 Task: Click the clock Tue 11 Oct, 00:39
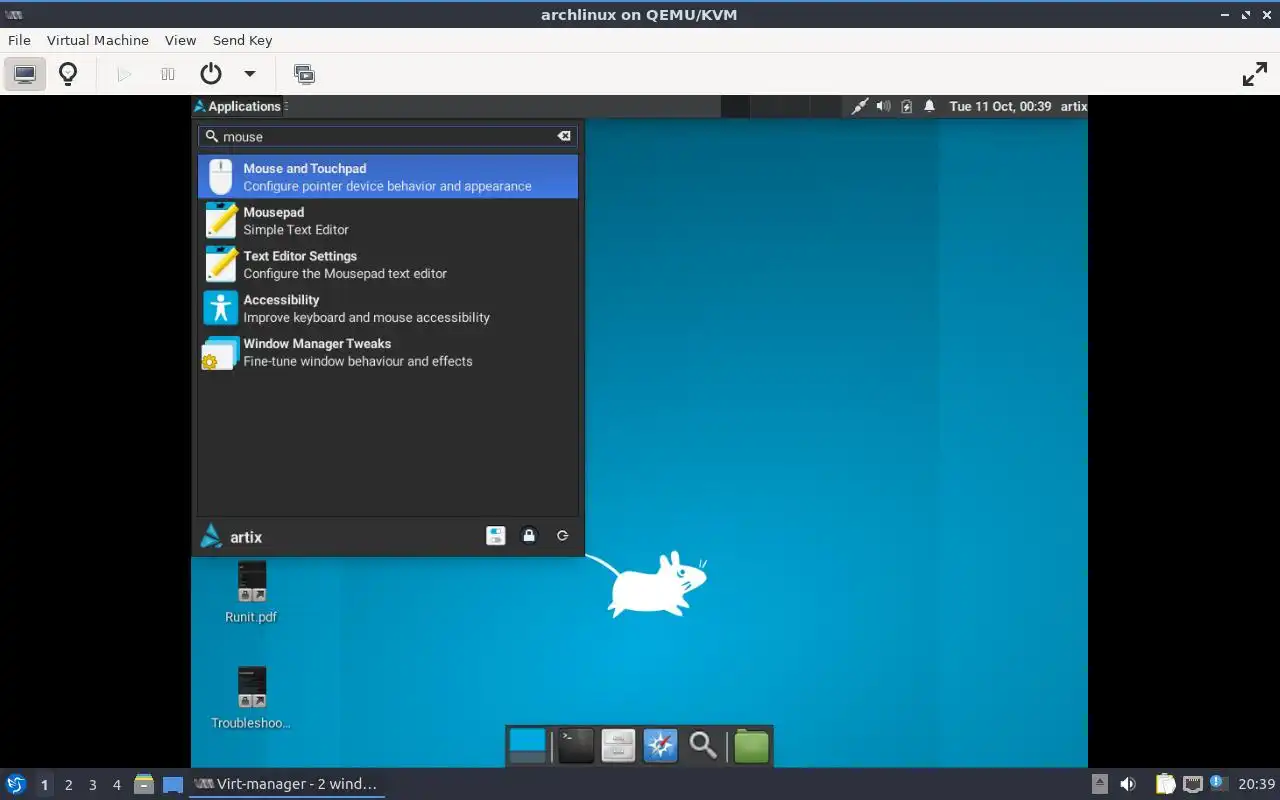tap(1000, 106)
